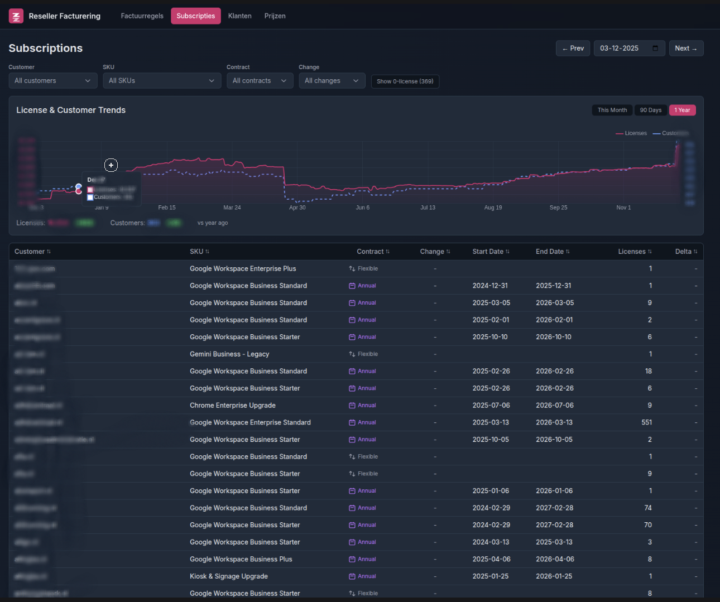Viewport: 720px width, 602px height.
Task: Click the zoom-in plus cursor on chart
Action: 111,165
